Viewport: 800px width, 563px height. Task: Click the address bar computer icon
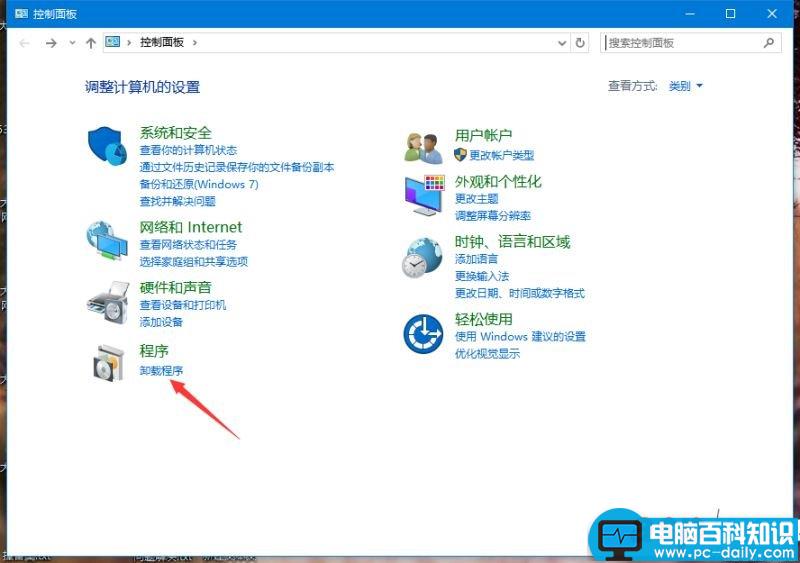(x=112, y=42)
